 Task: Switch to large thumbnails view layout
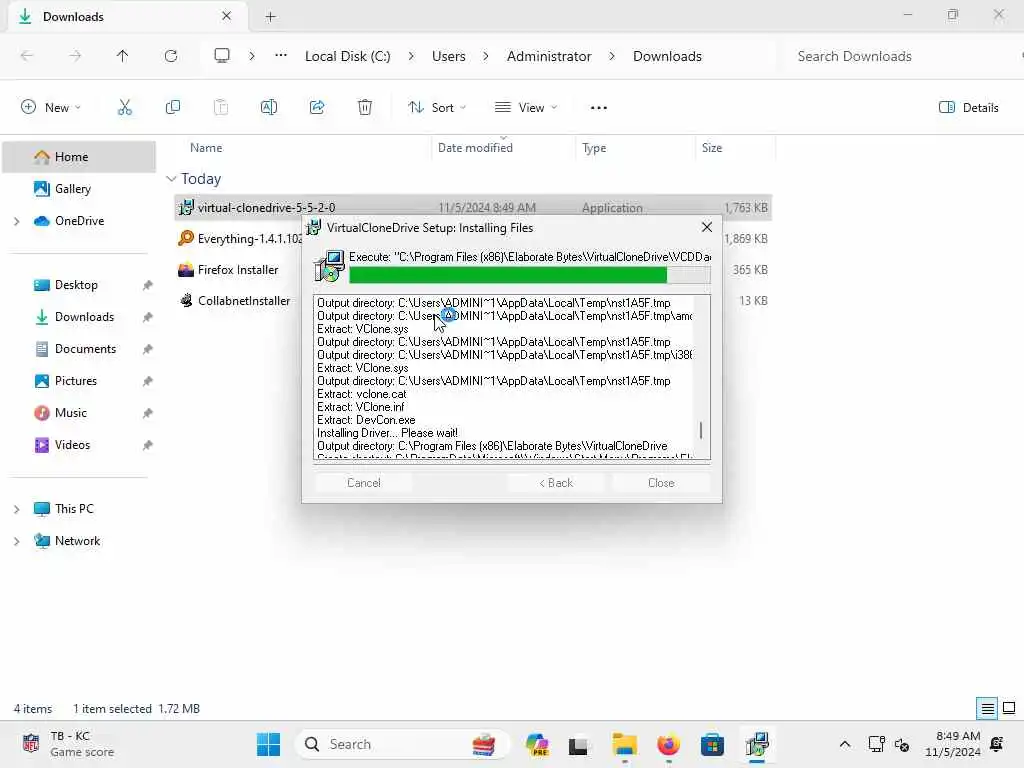[x=1009, y=709]
